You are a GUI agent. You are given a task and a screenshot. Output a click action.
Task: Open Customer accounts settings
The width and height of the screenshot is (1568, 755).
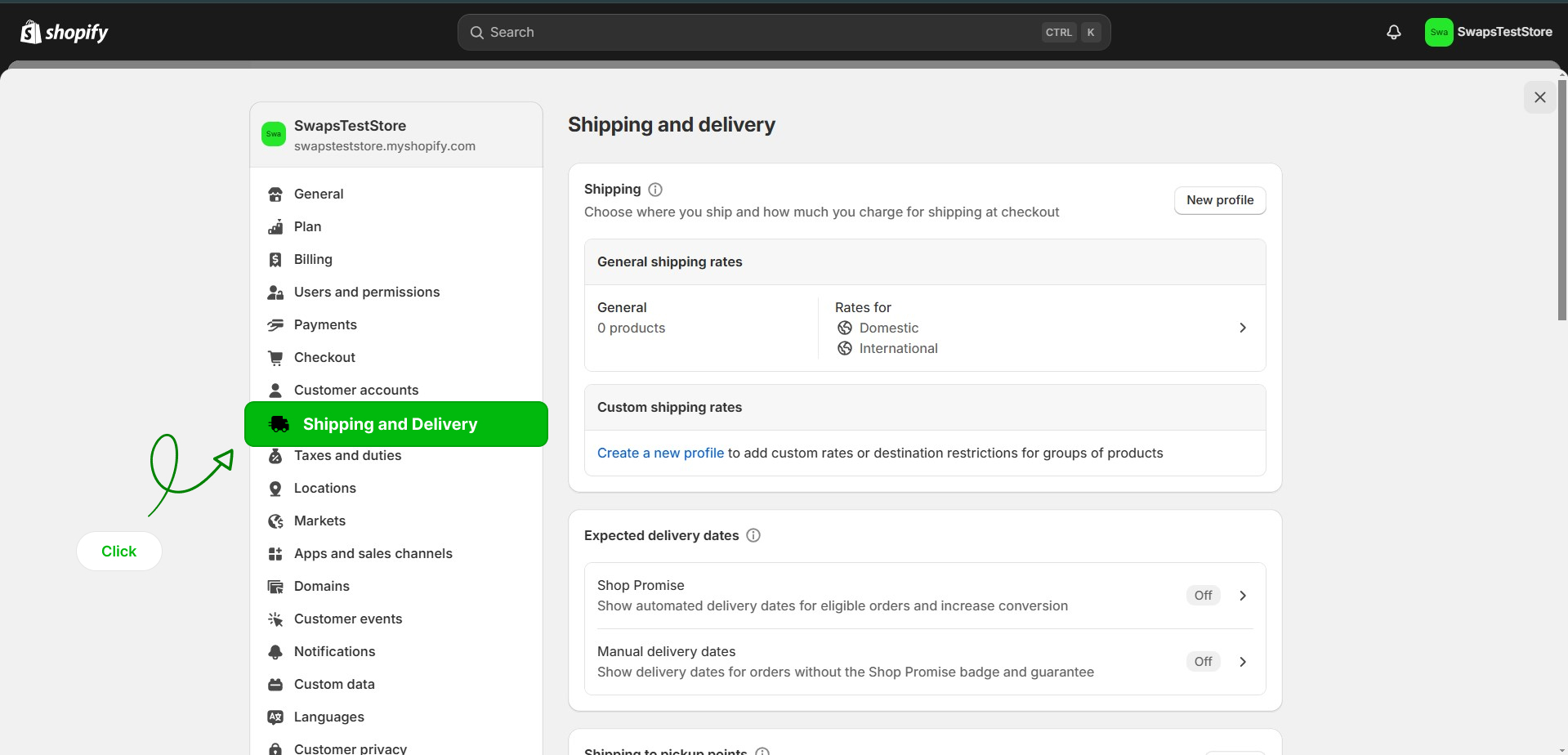pos(396,391)
